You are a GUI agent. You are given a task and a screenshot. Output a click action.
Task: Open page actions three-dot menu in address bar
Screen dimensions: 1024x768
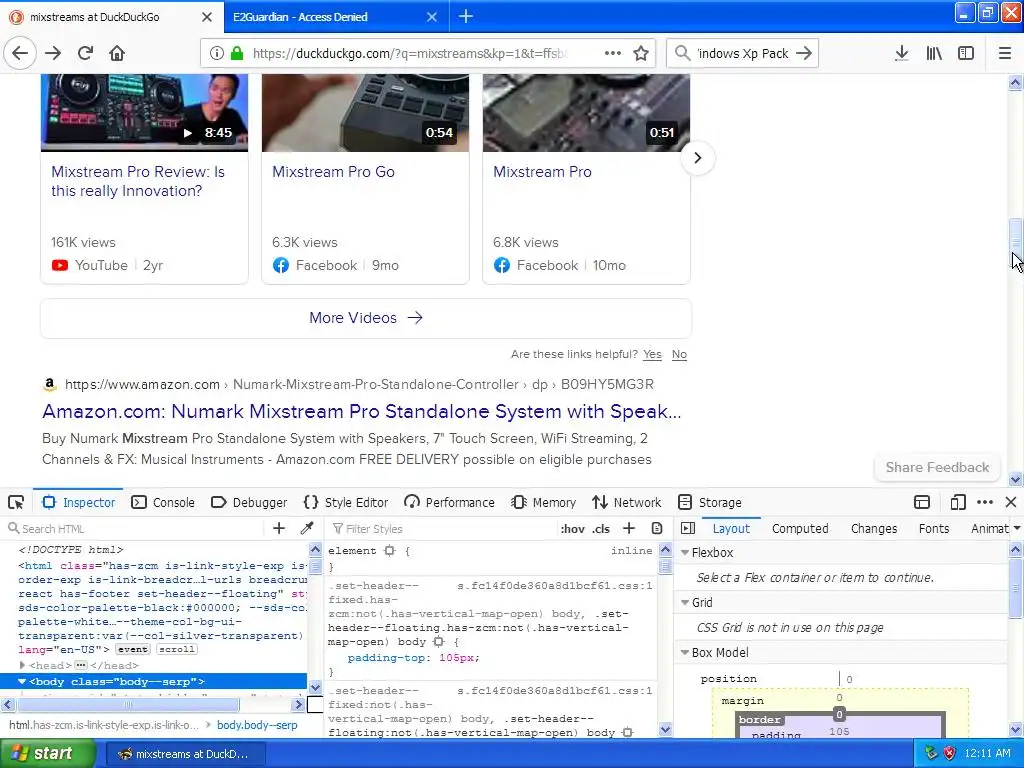(x=613, y=53)
